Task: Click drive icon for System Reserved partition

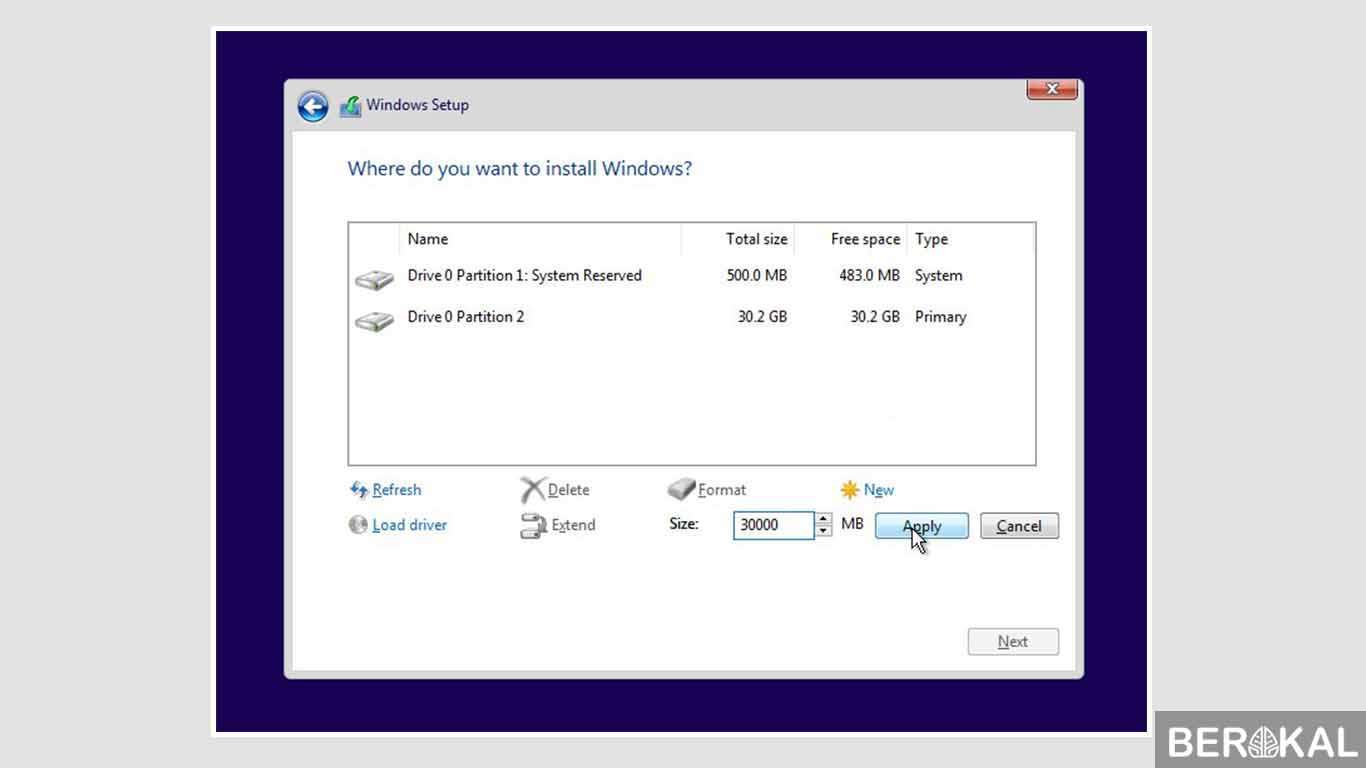Action: tap(374, 279)
